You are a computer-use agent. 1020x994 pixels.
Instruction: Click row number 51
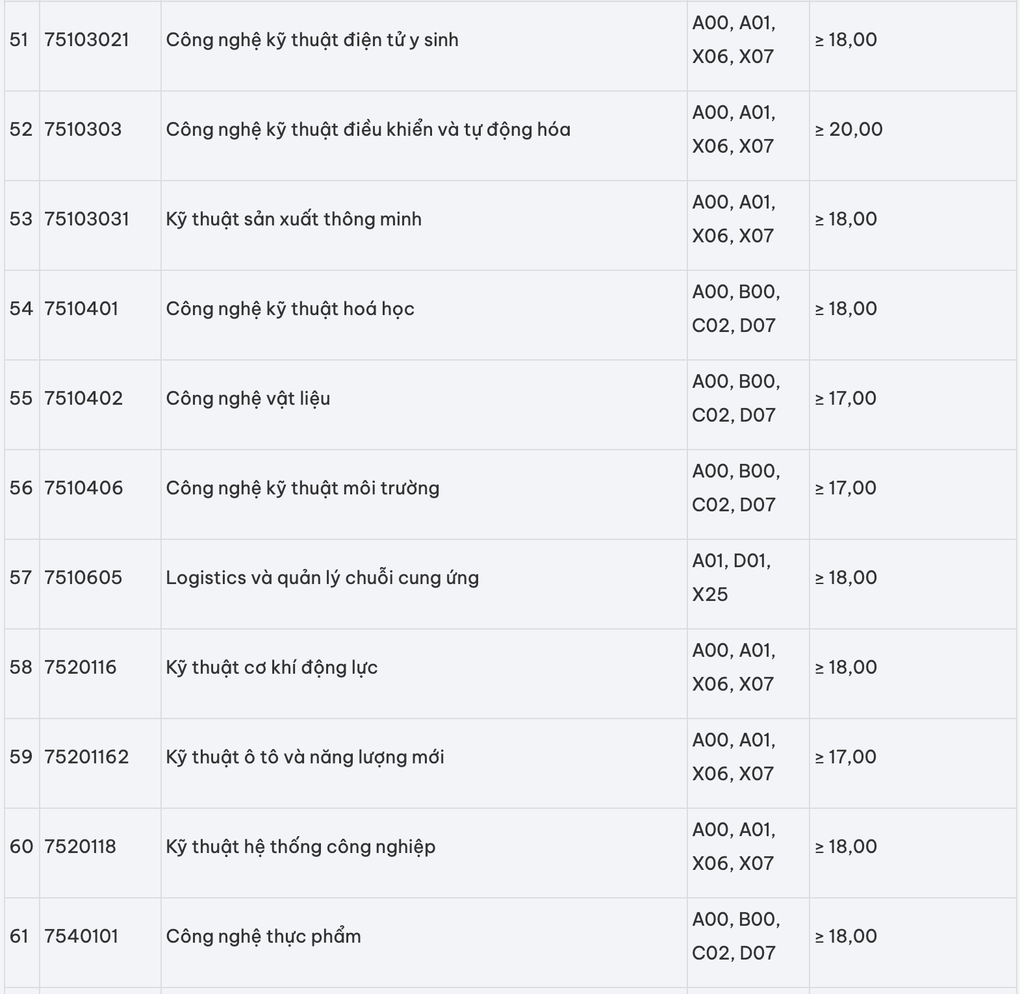[19, 40]
